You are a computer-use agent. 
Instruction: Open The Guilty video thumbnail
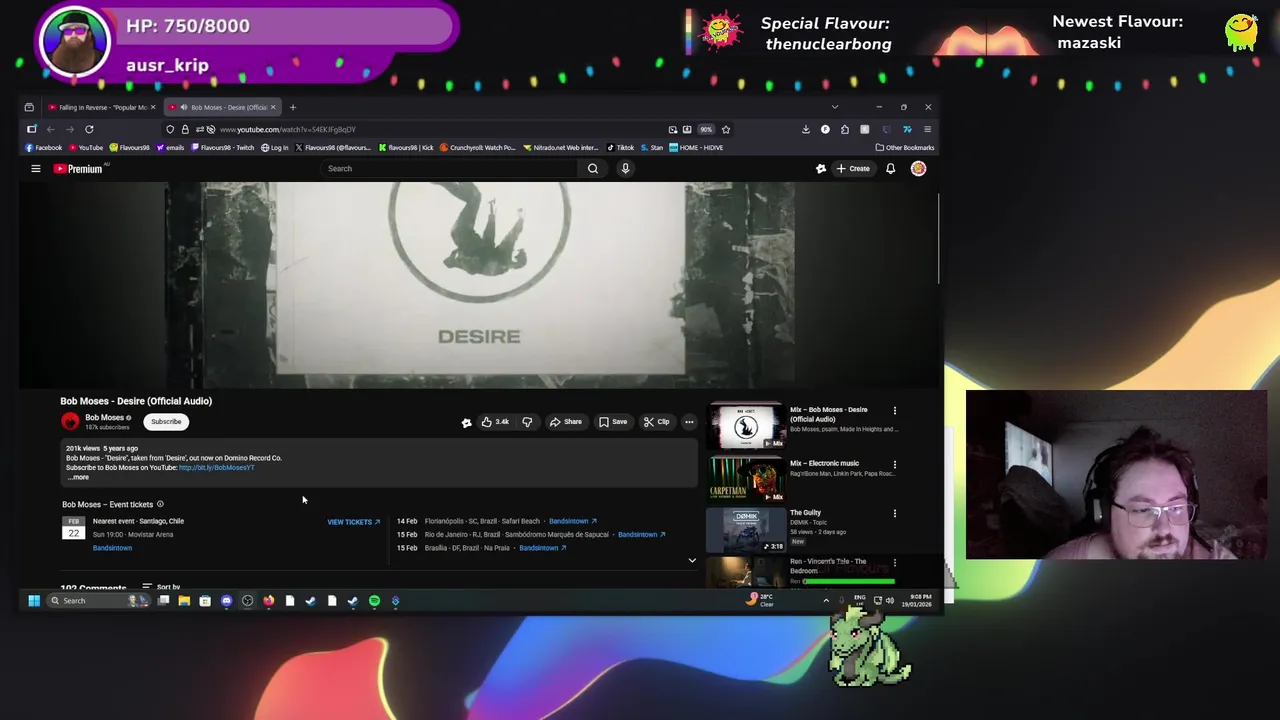point(746,530)
